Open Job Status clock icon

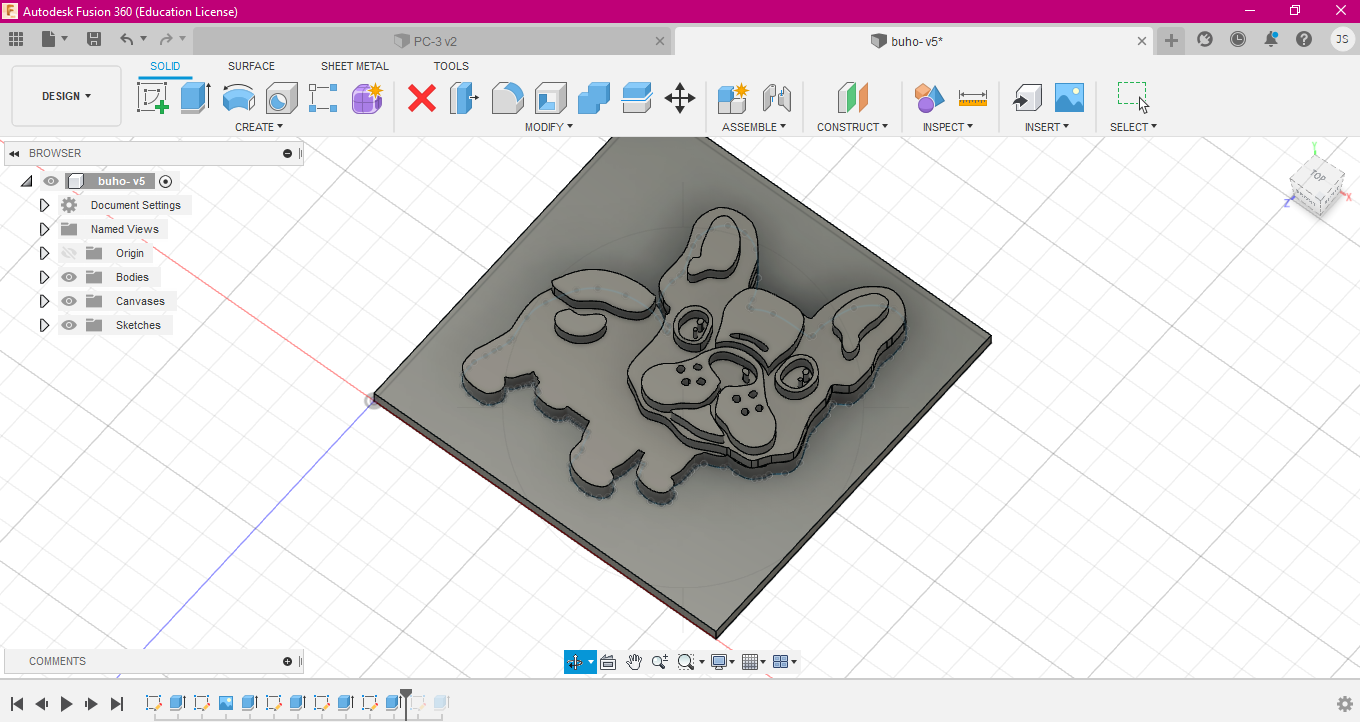pos(1238,40)
